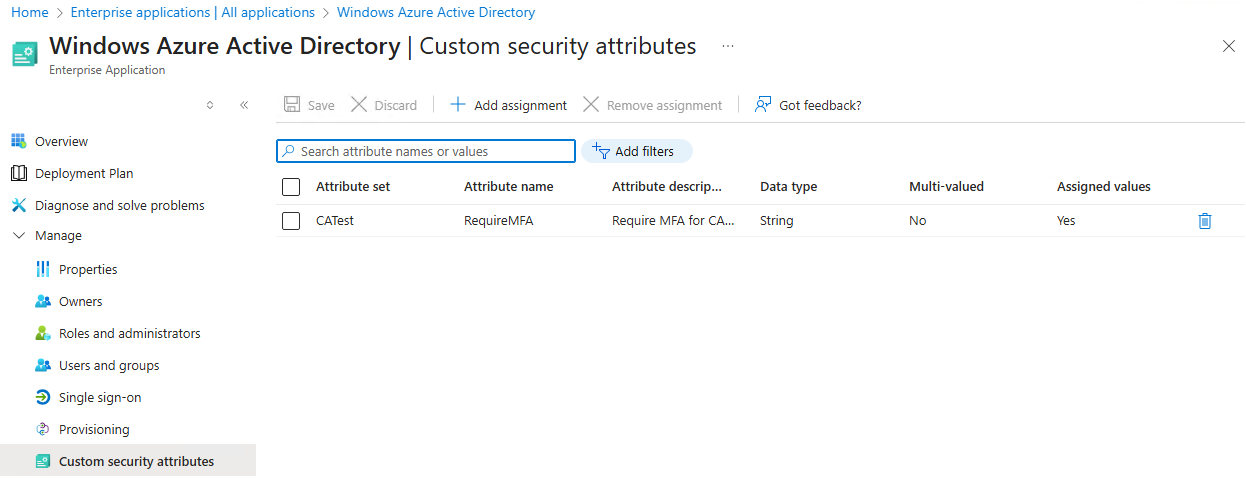Sort by Attribute set column header
The height and width of the screenshot is (478, 1246).
[x=353, y=187]
